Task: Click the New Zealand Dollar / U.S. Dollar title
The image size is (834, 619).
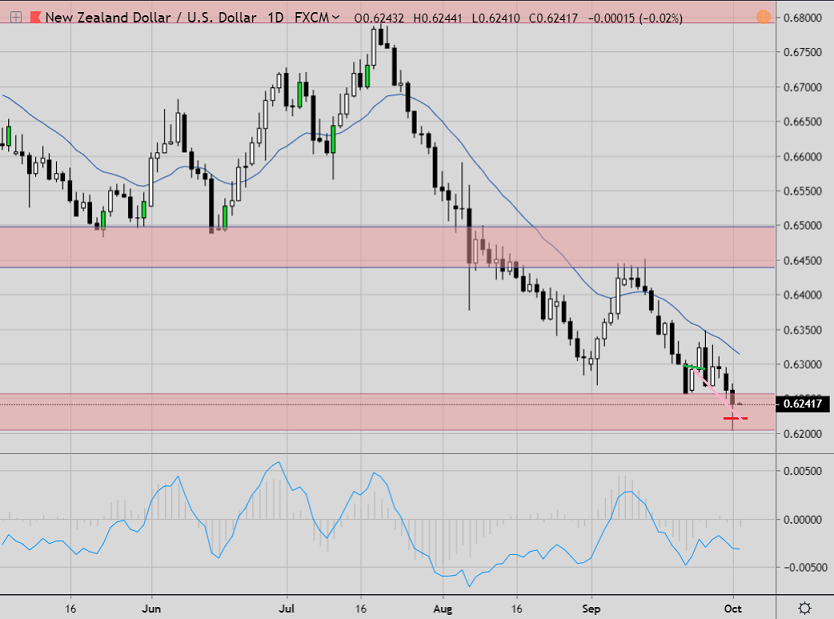Action: click(151, 18)
